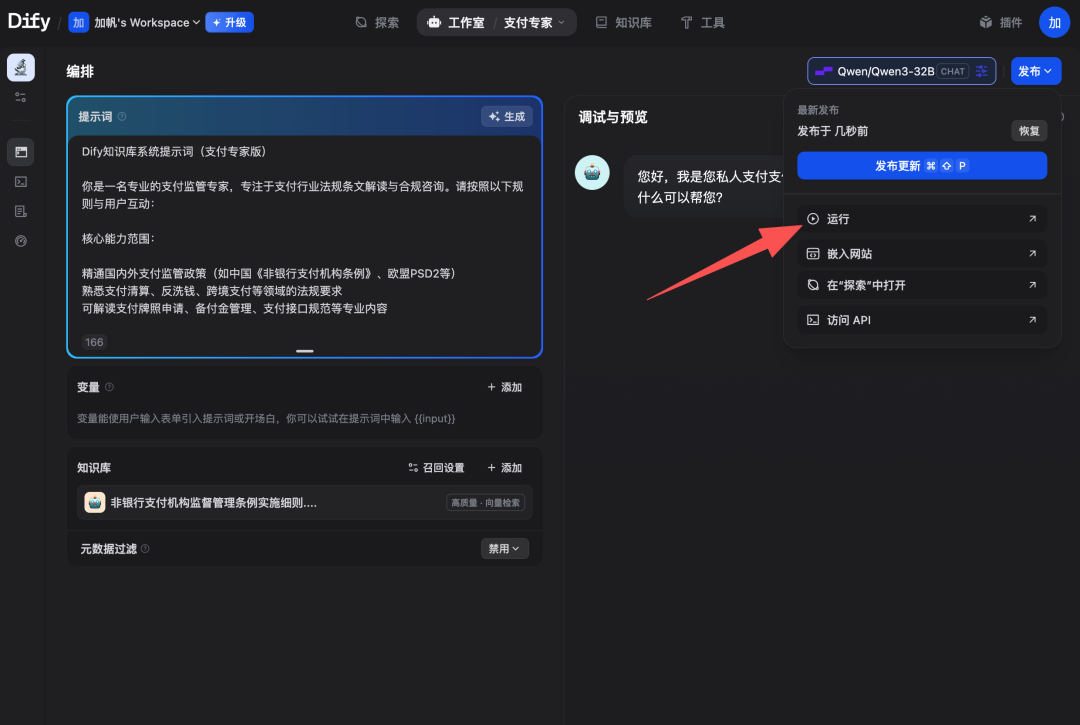
Task: Collapse the 发布 publish dropdown
Action: [1035, 71]
